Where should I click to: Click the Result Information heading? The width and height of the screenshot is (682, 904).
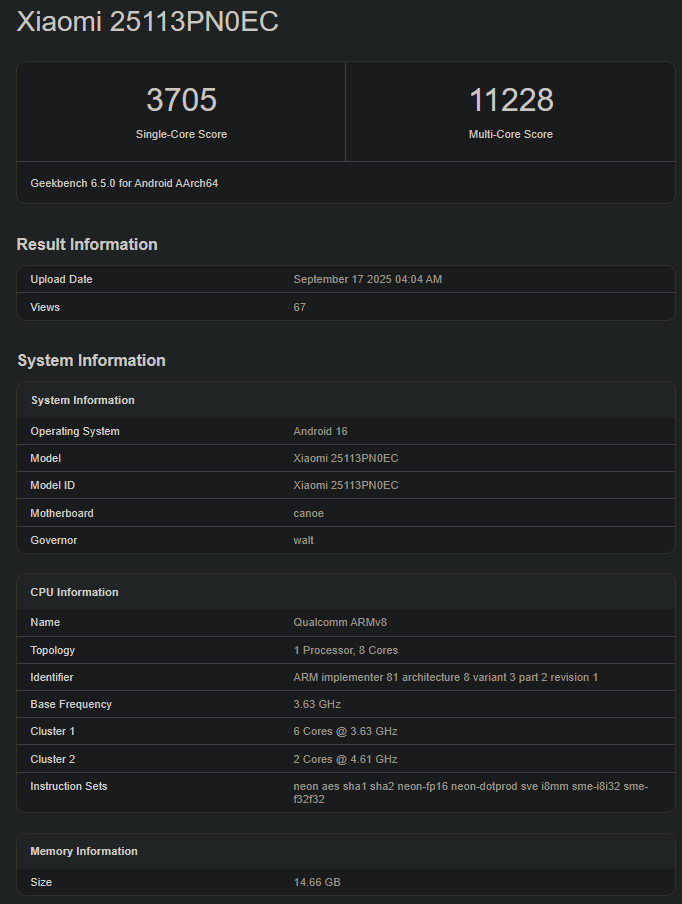click(x=87, y=244)
